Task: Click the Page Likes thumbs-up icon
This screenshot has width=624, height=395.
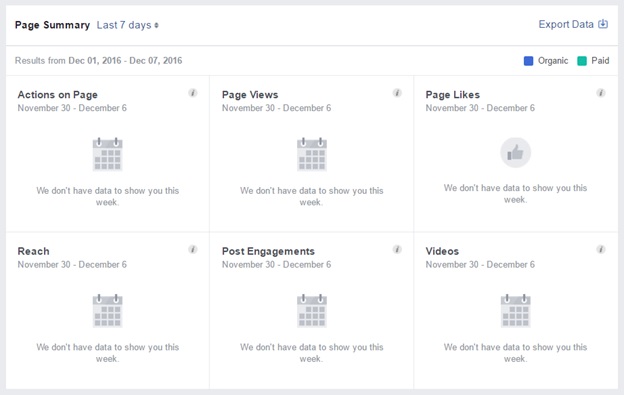Action: [515, 153]
